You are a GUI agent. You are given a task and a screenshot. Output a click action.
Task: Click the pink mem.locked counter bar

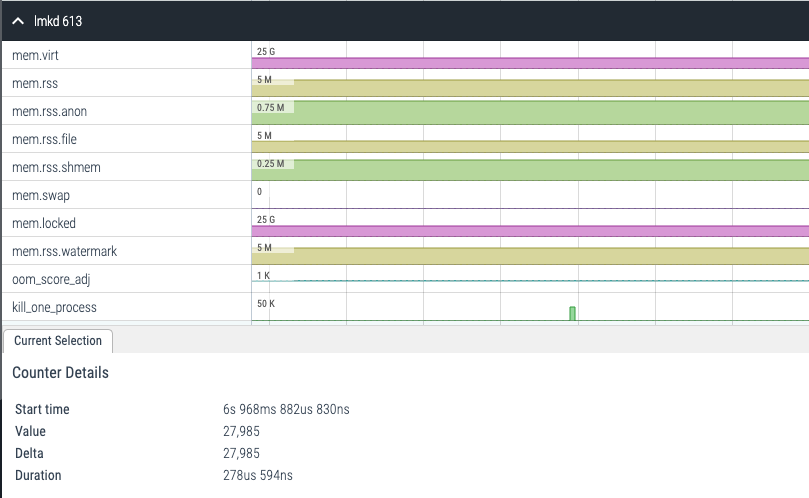(x=530, y=231)
